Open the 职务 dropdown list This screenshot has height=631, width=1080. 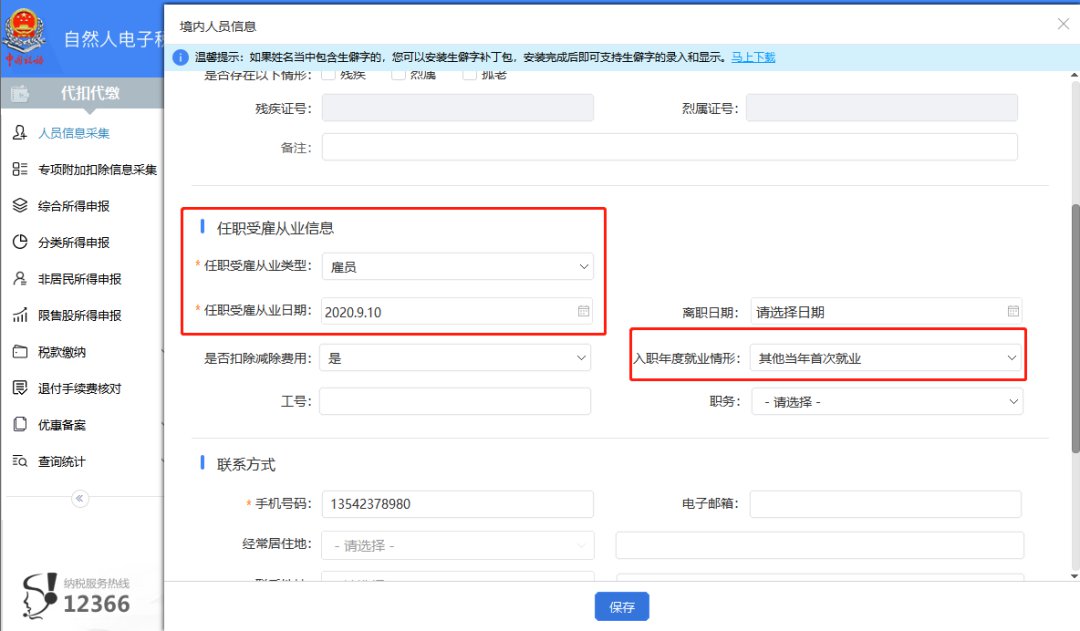point(1013,402)
